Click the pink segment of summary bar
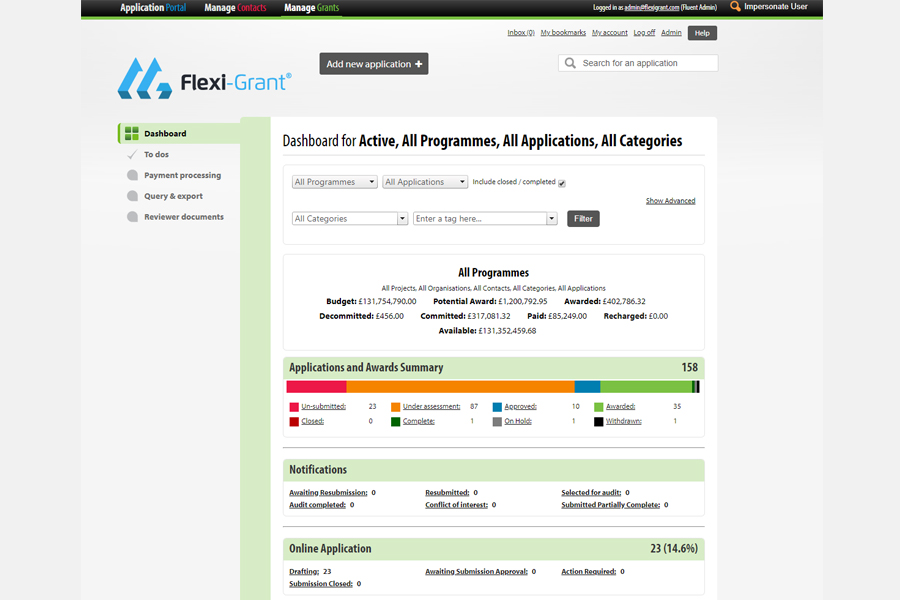 coord(316,387)
